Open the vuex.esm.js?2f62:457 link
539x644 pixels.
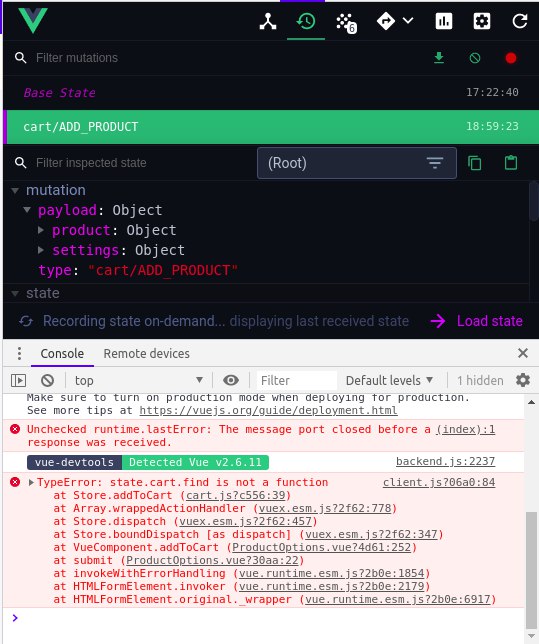coord(245,521)
